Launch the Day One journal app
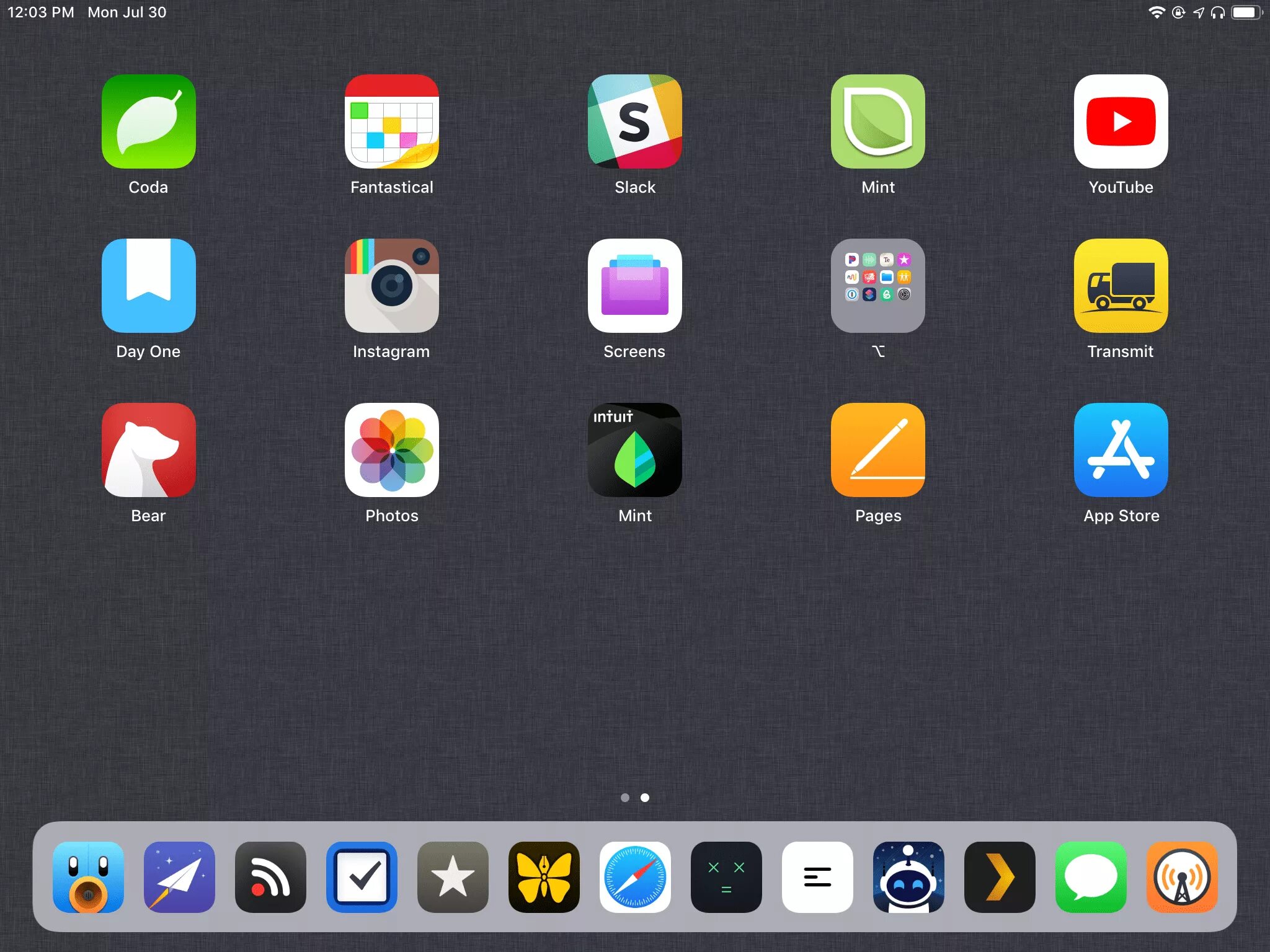 pos(148,286)
